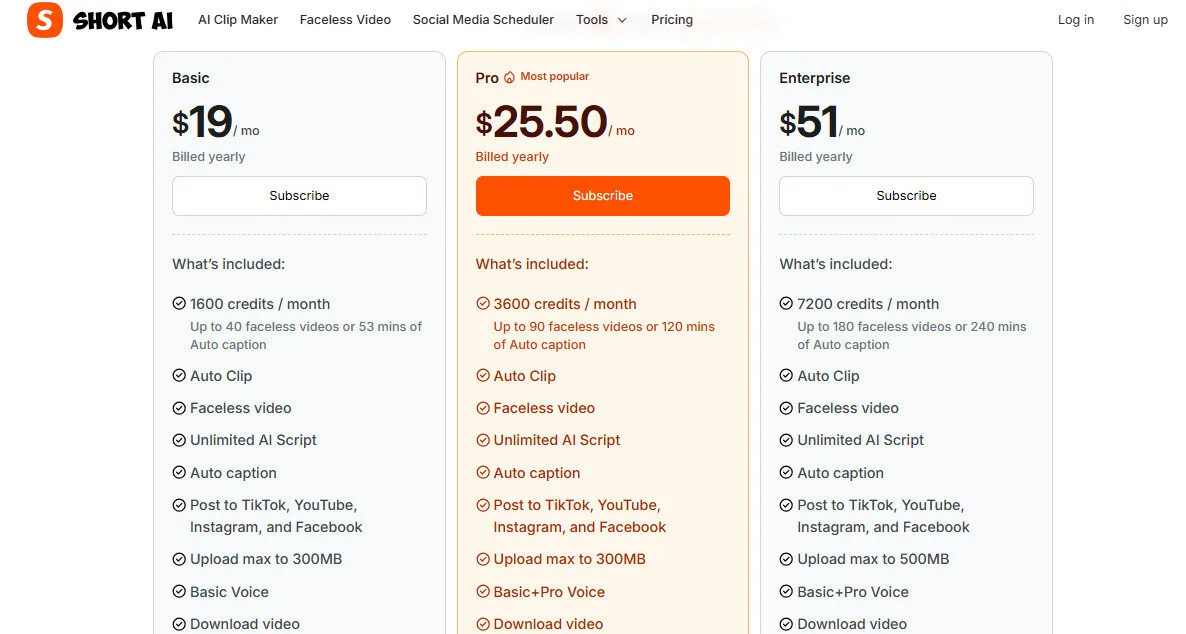Open the Tools dropdown menu
This screenshot has width=1186, height=634.
point(600,19)
